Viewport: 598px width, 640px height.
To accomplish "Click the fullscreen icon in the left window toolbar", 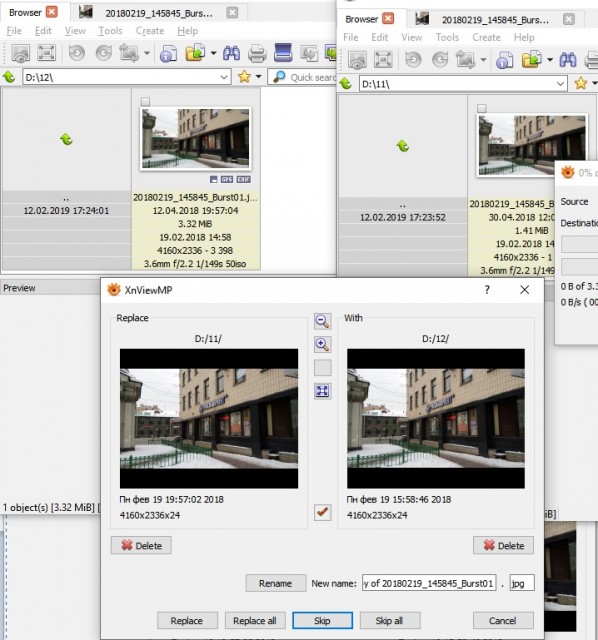I will coord(46,53).
